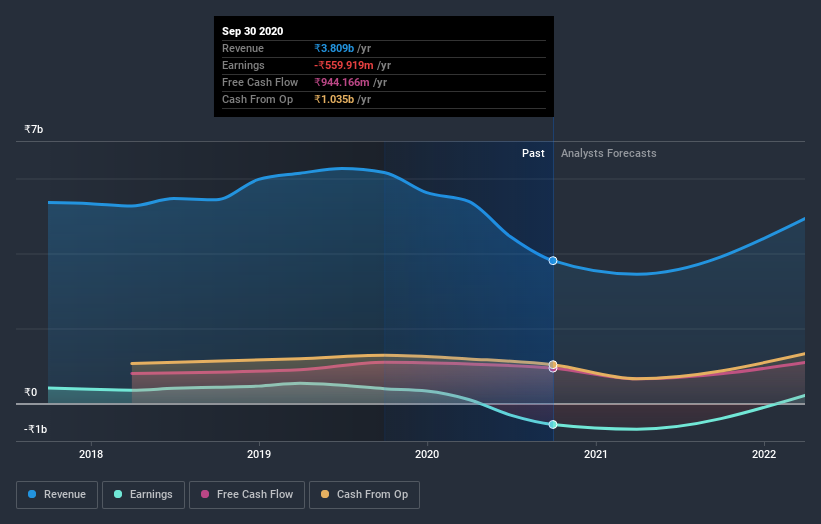Click the Revenue row label in tooltip
This screenshot has height=524, width=821.
coord(243,49)
